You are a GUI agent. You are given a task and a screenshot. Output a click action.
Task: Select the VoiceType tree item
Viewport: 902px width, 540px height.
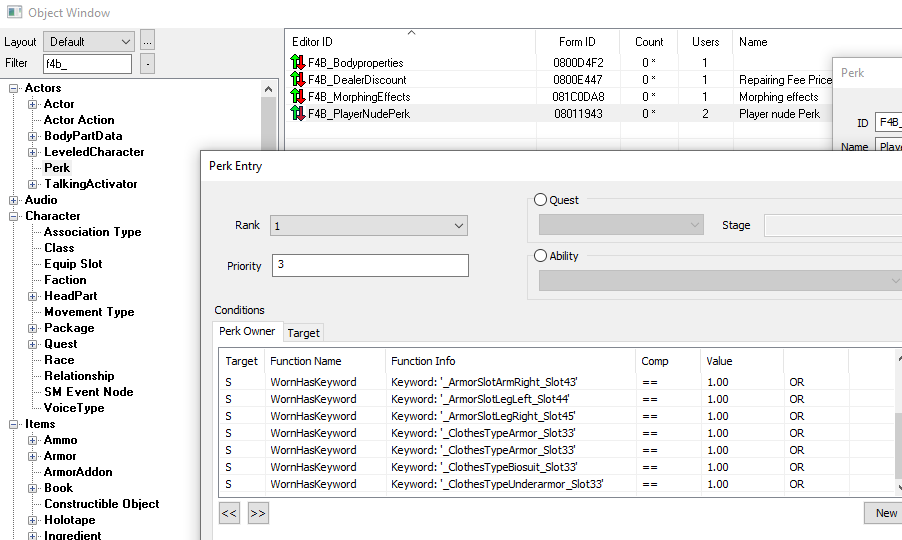tap(74, 408)
